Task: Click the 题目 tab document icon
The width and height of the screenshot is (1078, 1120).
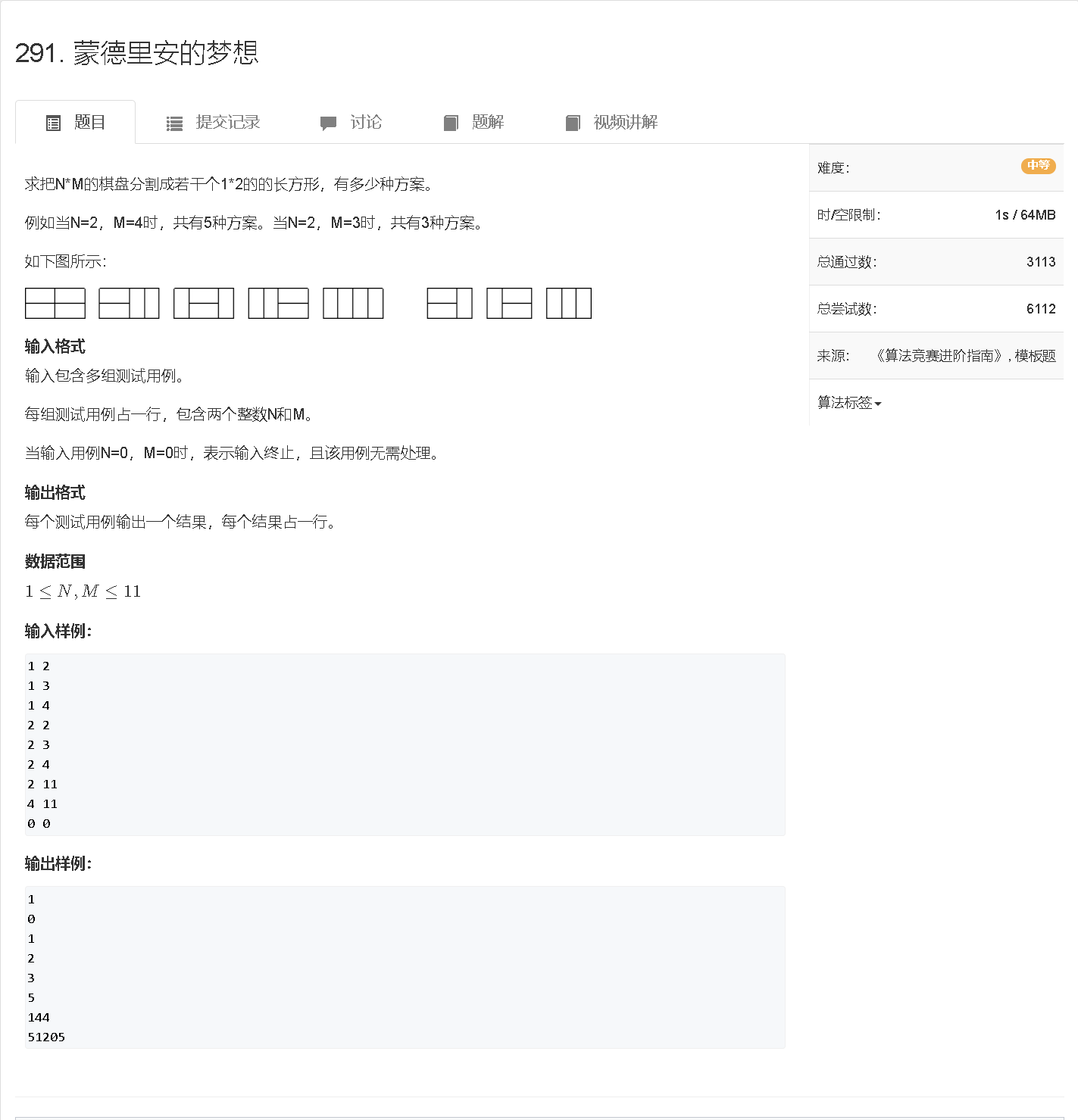Action: 53,123
